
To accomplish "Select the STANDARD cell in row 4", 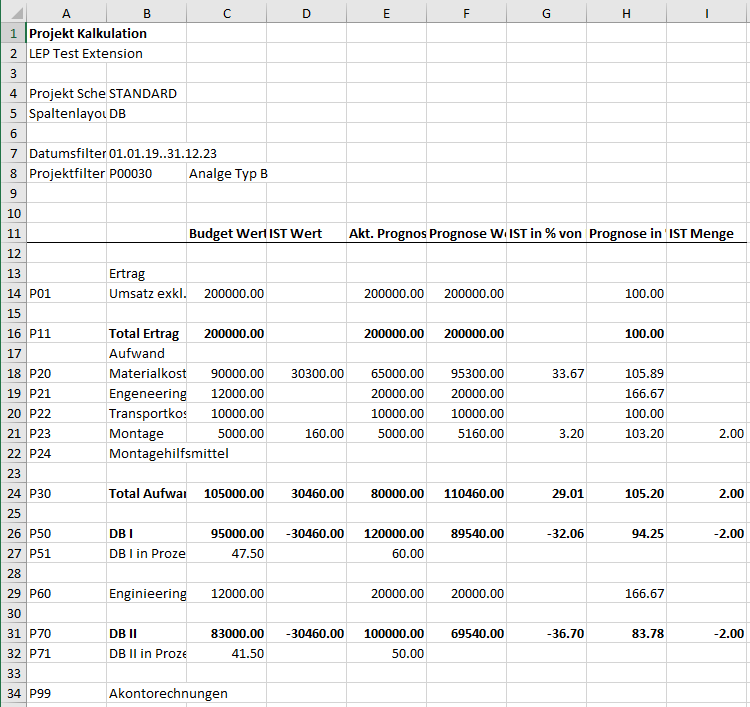I will 146,93.
